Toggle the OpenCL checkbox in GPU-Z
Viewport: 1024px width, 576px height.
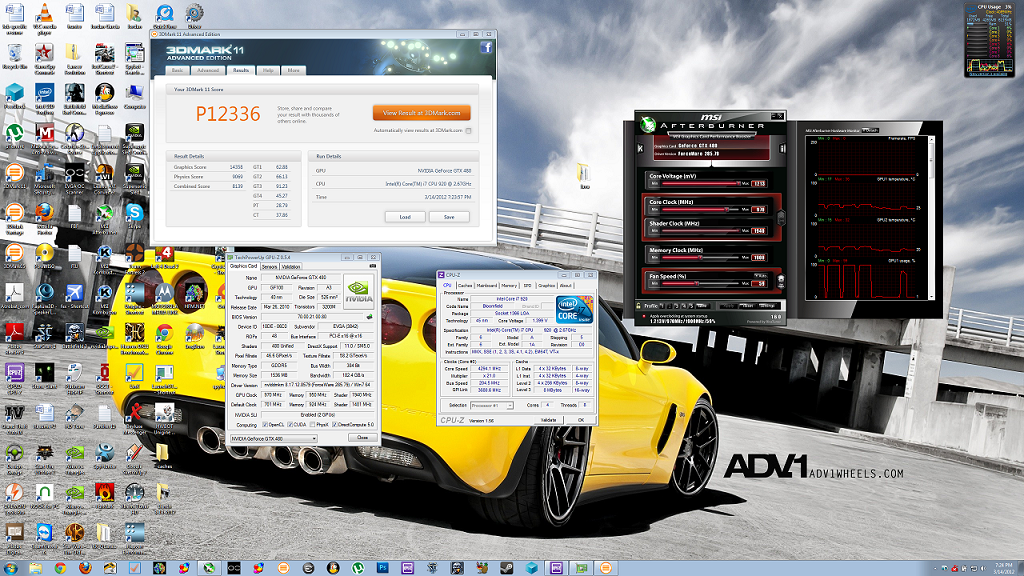[264, 424]
